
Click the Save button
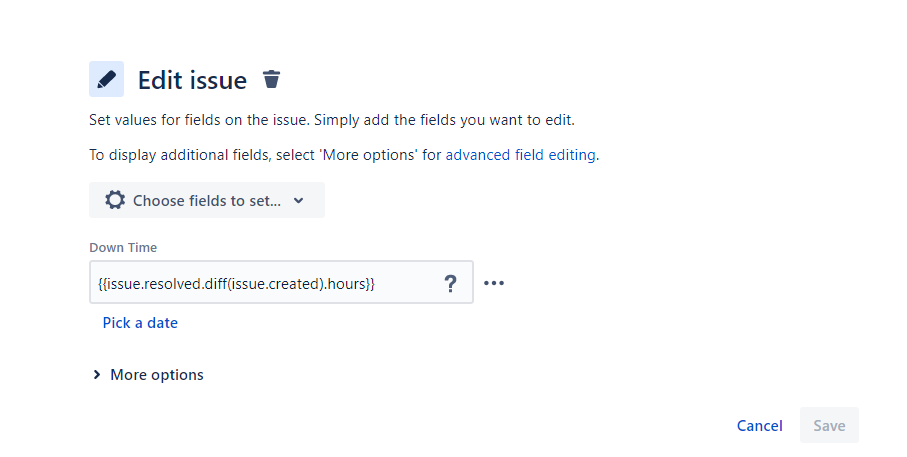click(x=829, y=426)
